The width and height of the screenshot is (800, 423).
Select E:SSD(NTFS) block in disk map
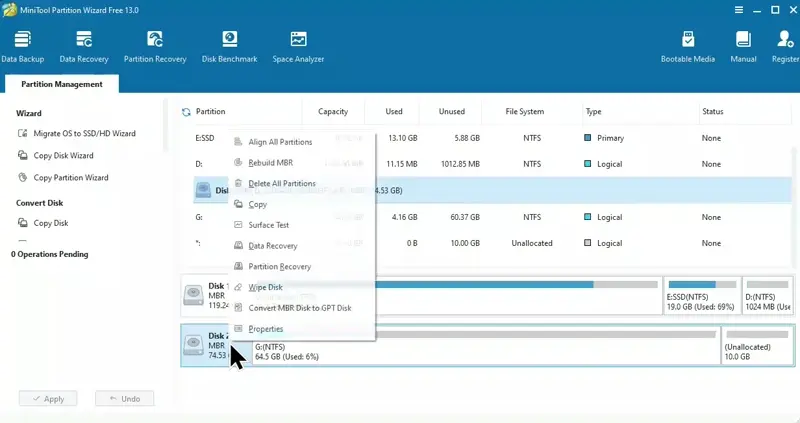pos(702,296)
